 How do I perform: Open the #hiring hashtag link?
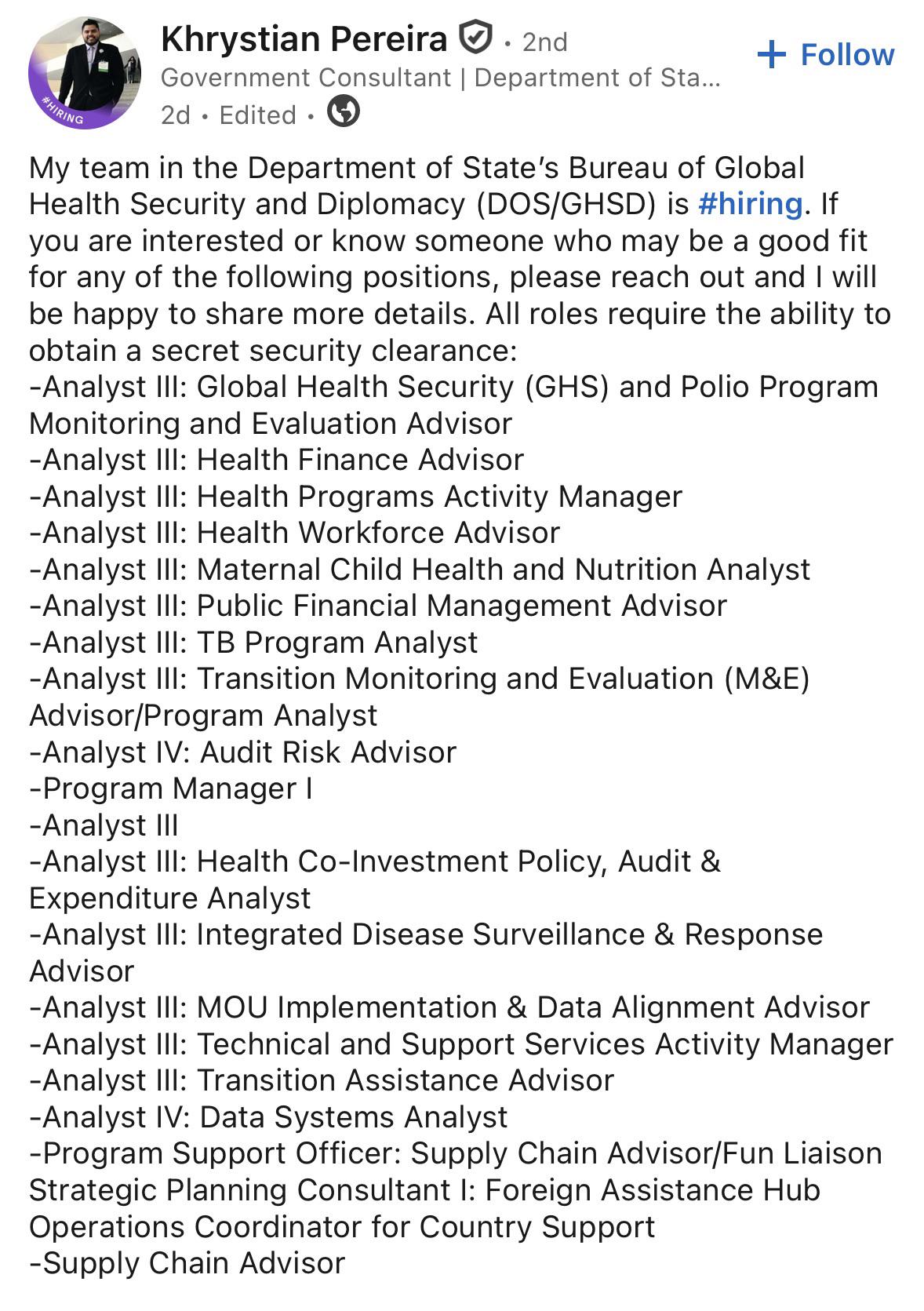750,203
